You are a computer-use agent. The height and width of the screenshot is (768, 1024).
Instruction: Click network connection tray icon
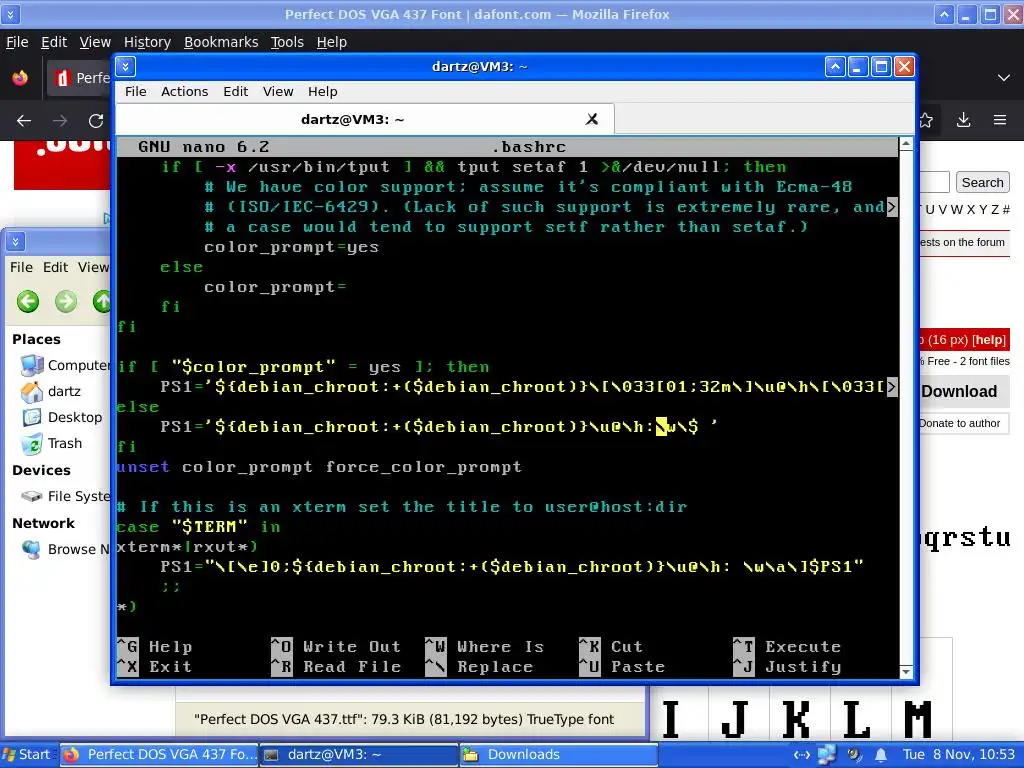click(x=827, y=755)
